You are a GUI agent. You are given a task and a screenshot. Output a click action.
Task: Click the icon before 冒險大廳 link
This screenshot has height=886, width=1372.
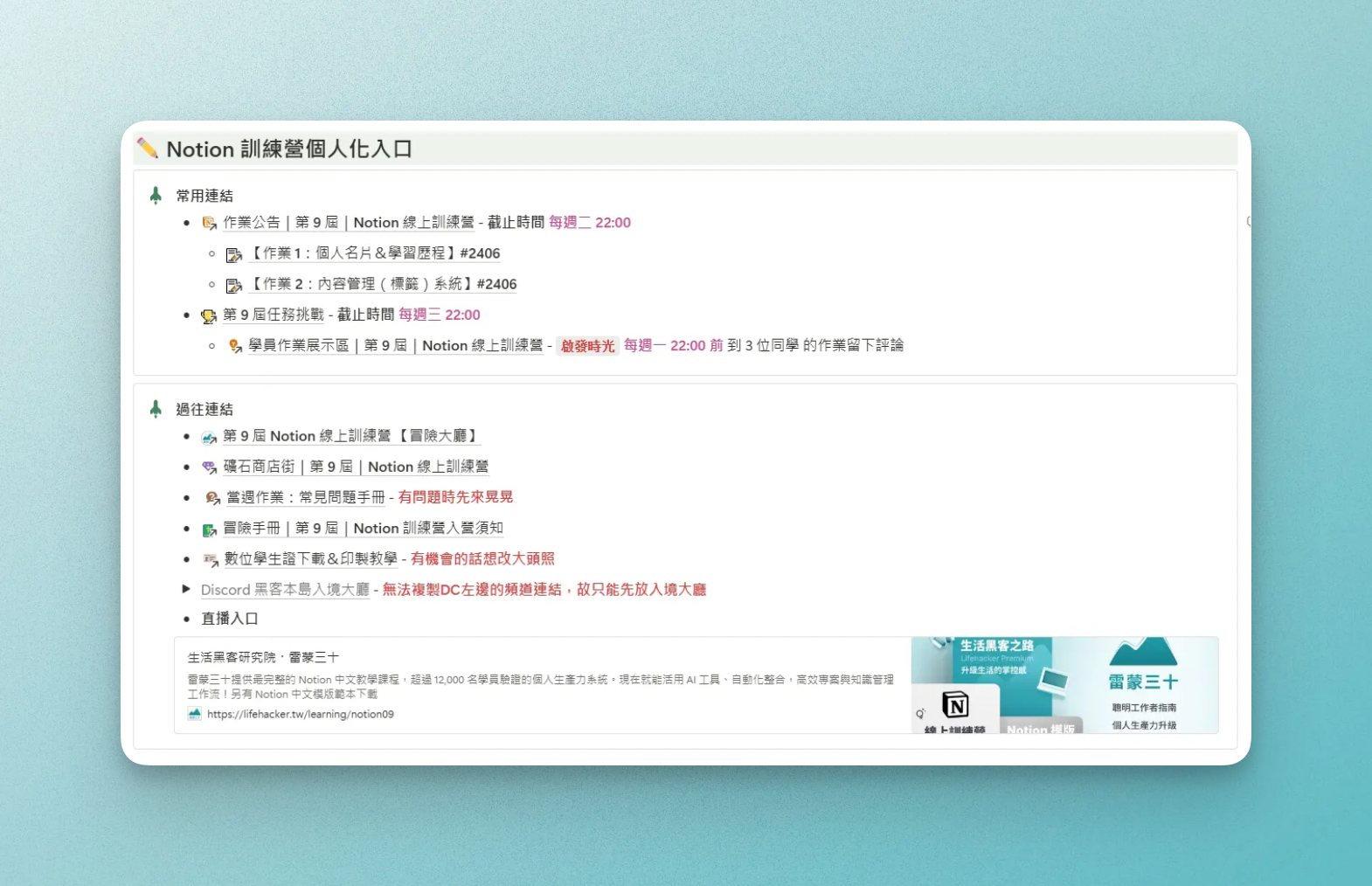click(209, 437)
